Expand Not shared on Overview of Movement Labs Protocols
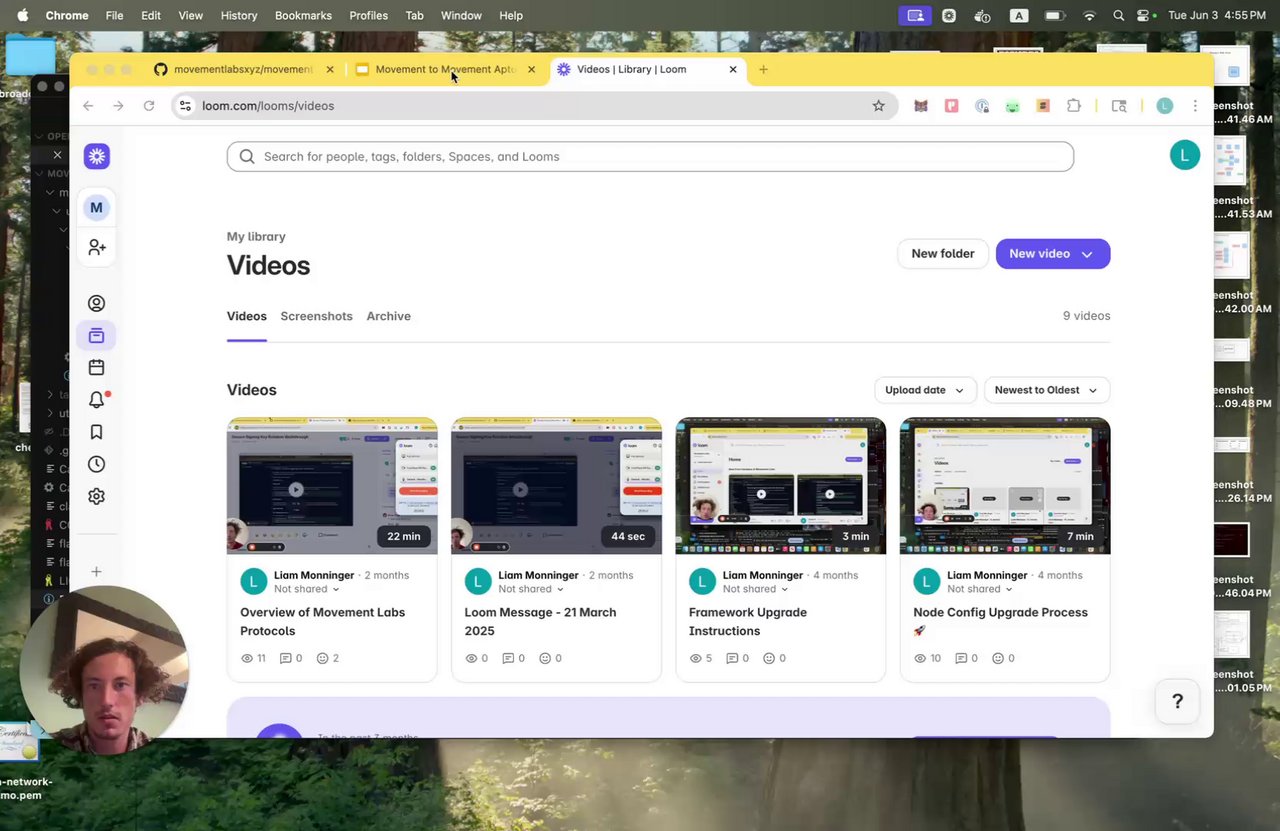 pos(307,589)
